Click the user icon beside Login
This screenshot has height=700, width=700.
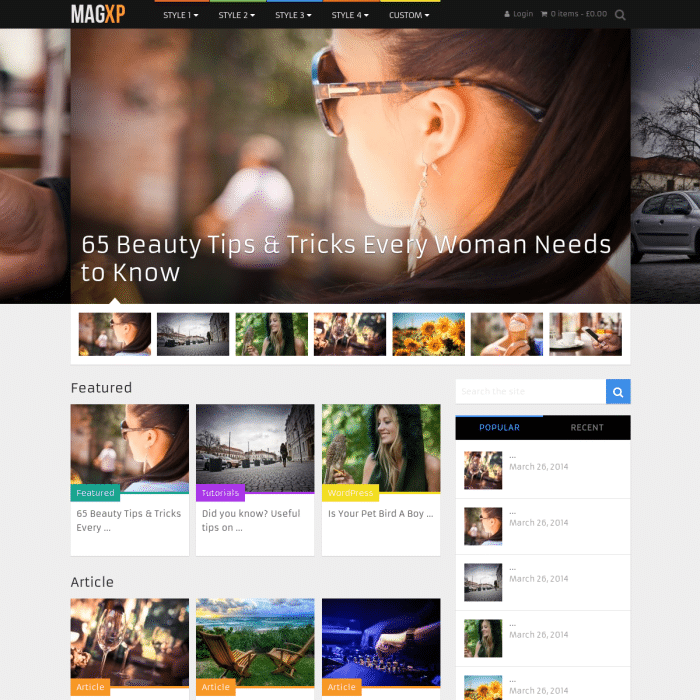click(507, 15)
